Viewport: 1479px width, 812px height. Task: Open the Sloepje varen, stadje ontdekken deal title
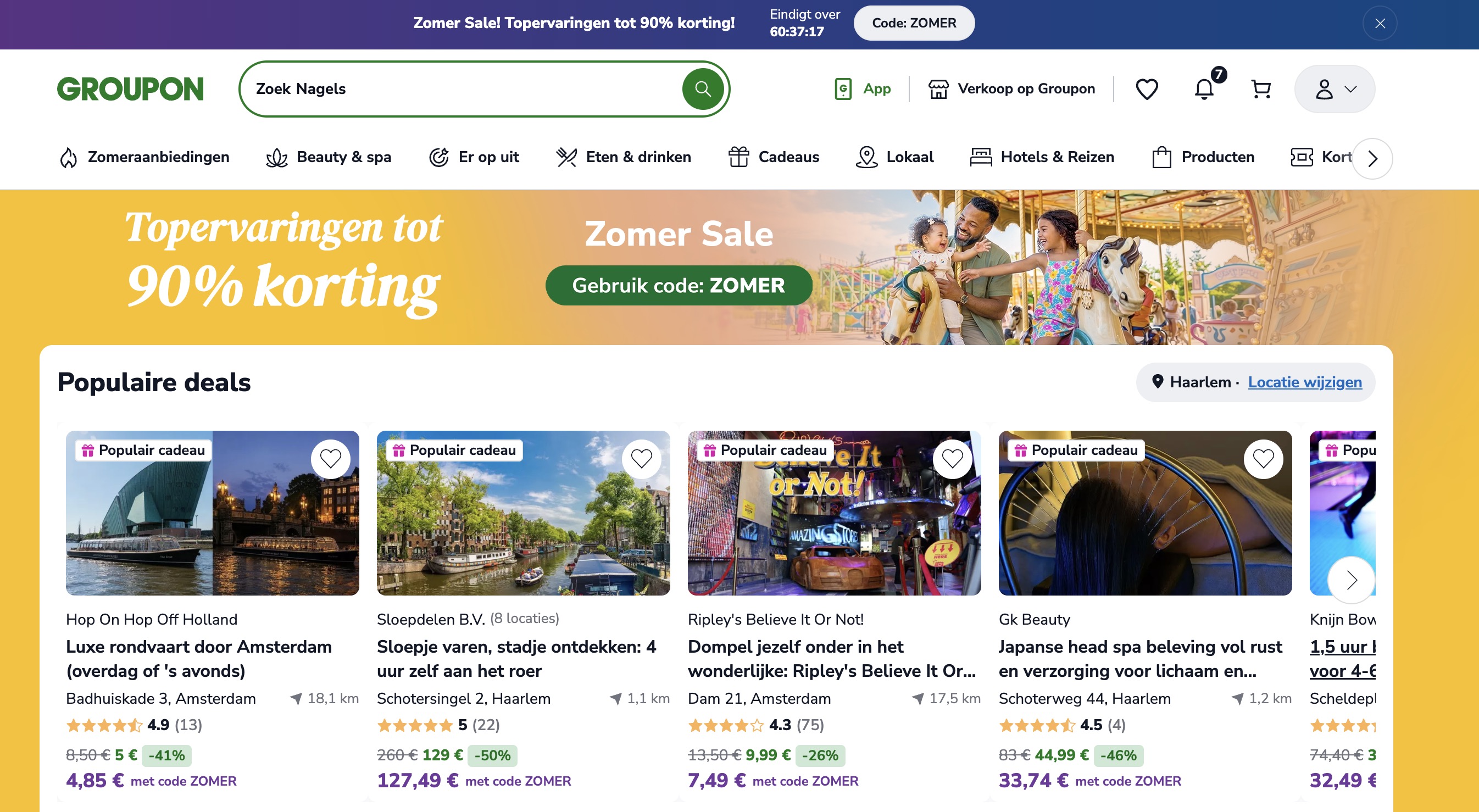coord(516,659)
